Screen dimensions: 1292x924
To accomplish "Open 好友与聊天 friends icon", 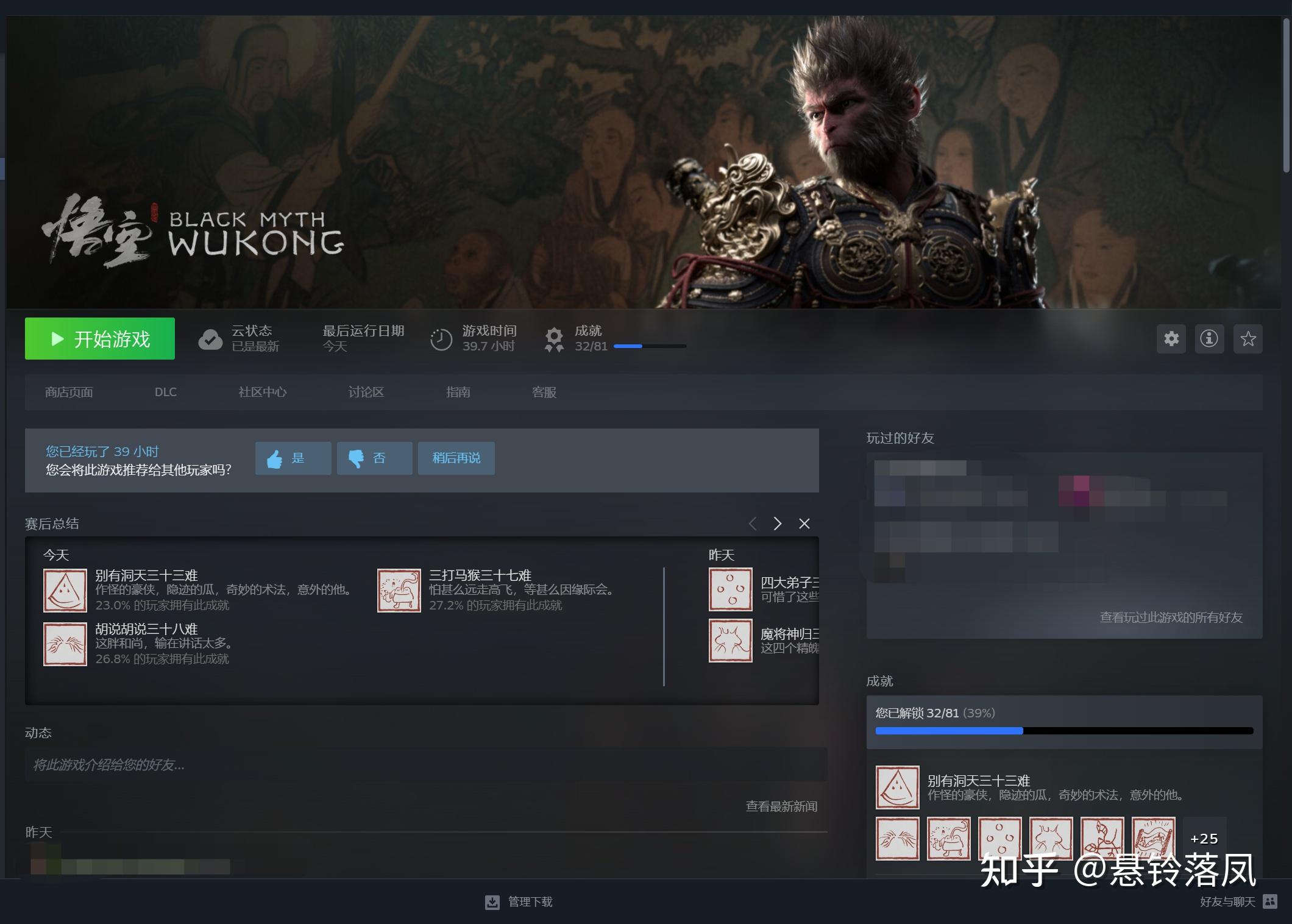I will click(1270, 901).
